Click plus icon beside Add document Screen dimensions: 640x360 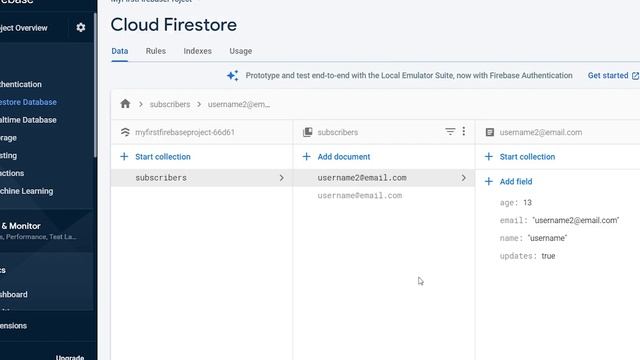tap(306, 157)
